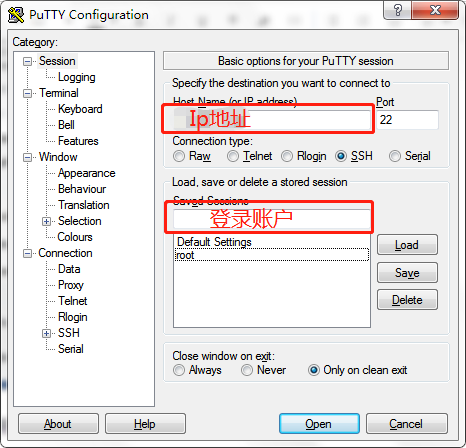Select the Session category

(x=57, y=61)
